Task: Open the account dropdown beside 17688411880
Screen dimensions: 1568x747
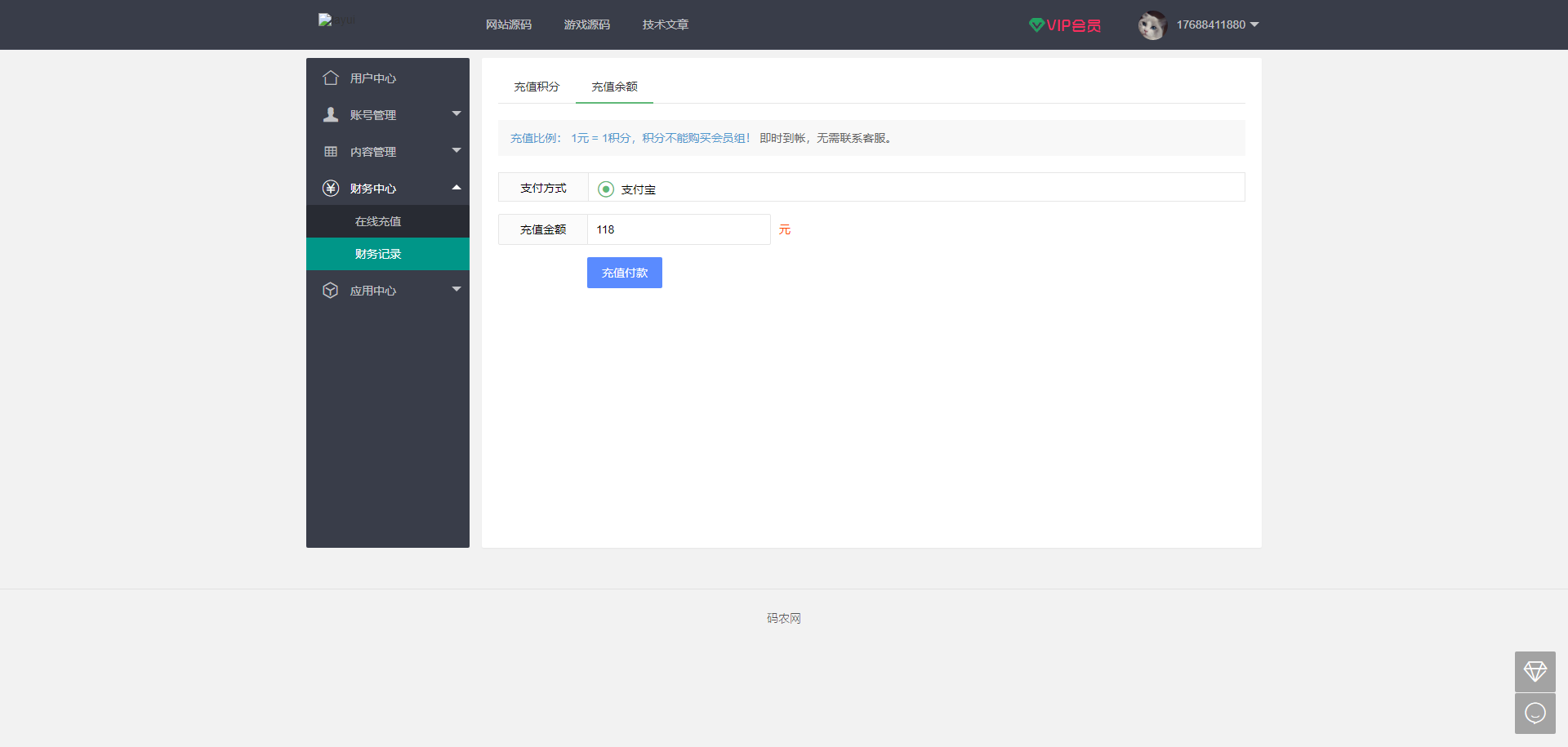Action: point(1255,24)
